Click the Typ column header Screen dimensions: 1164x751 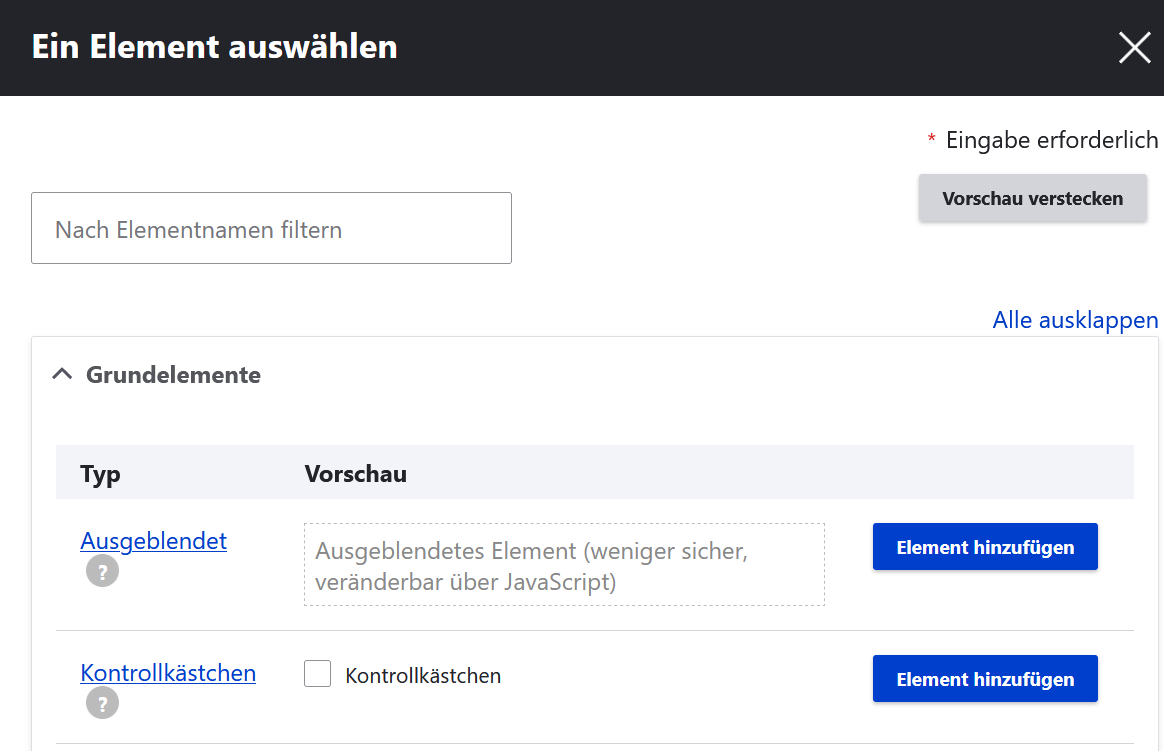point(100,473)
